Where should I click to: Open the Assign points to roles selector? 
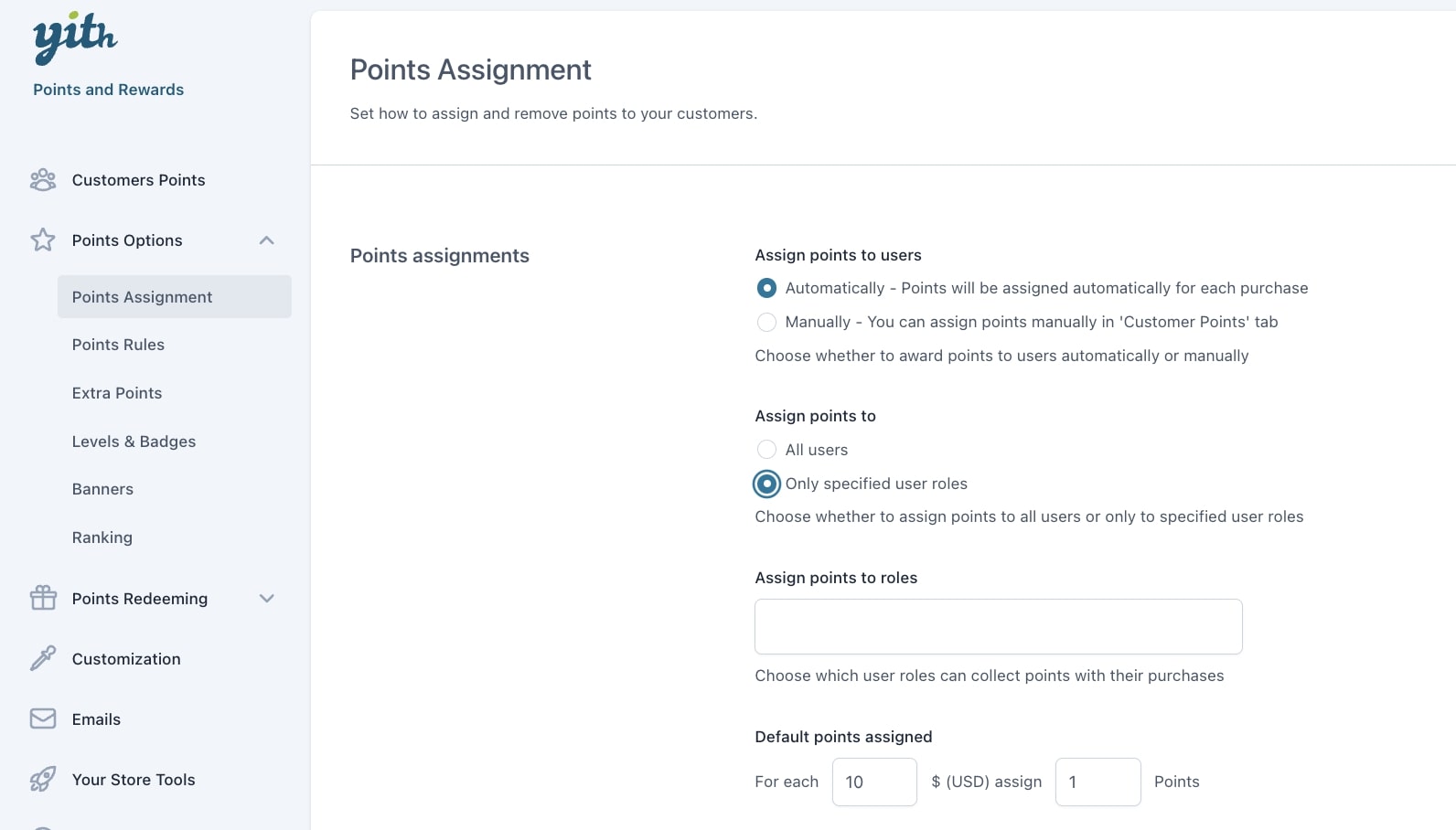point(999,626)
